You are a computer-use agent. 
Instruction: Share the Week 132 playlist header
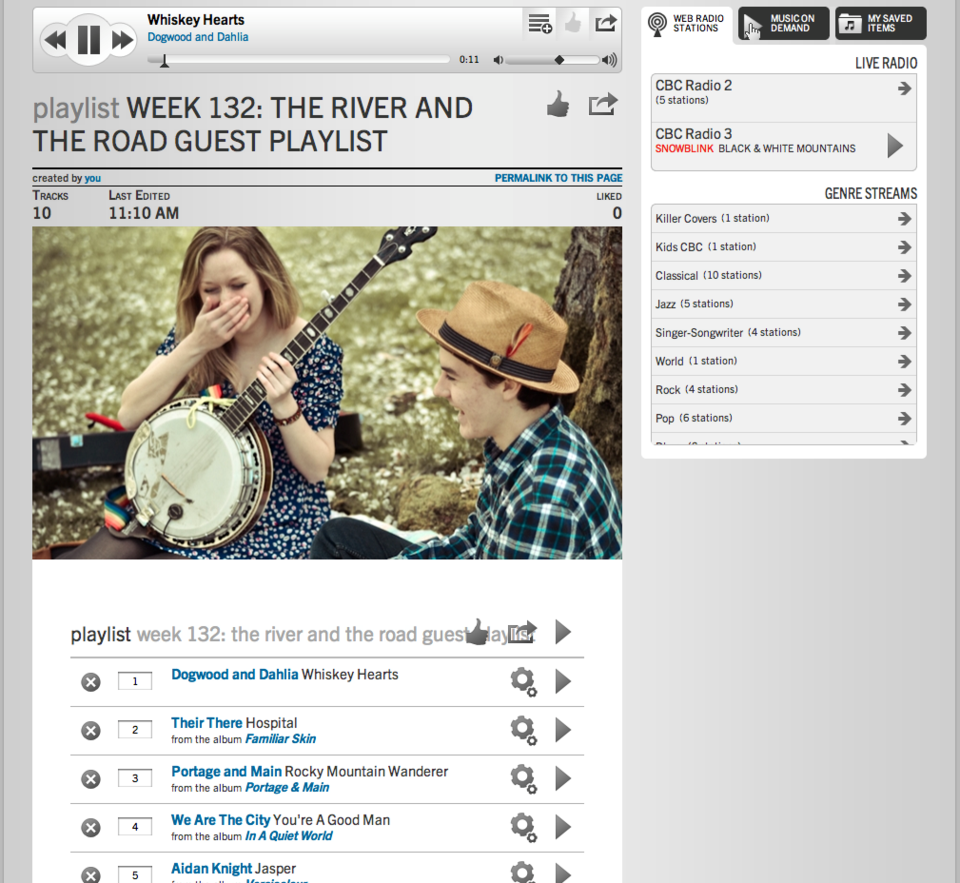tap(603, 104)
